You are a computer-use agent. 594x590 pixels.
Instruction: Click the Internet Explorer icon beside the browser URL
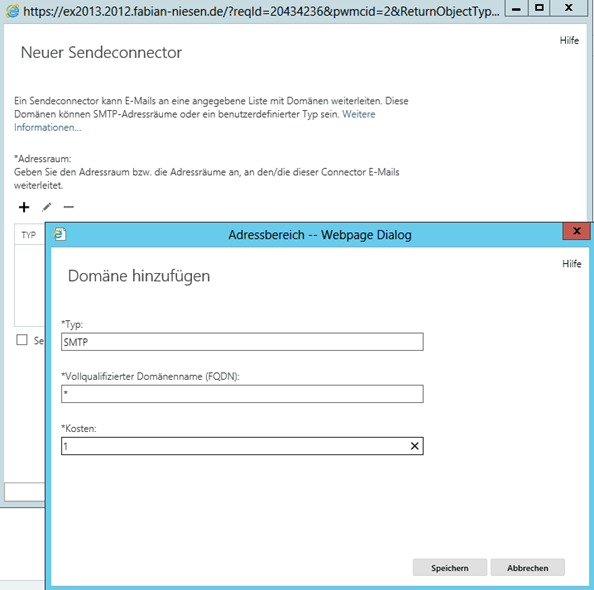pos(13,11)
